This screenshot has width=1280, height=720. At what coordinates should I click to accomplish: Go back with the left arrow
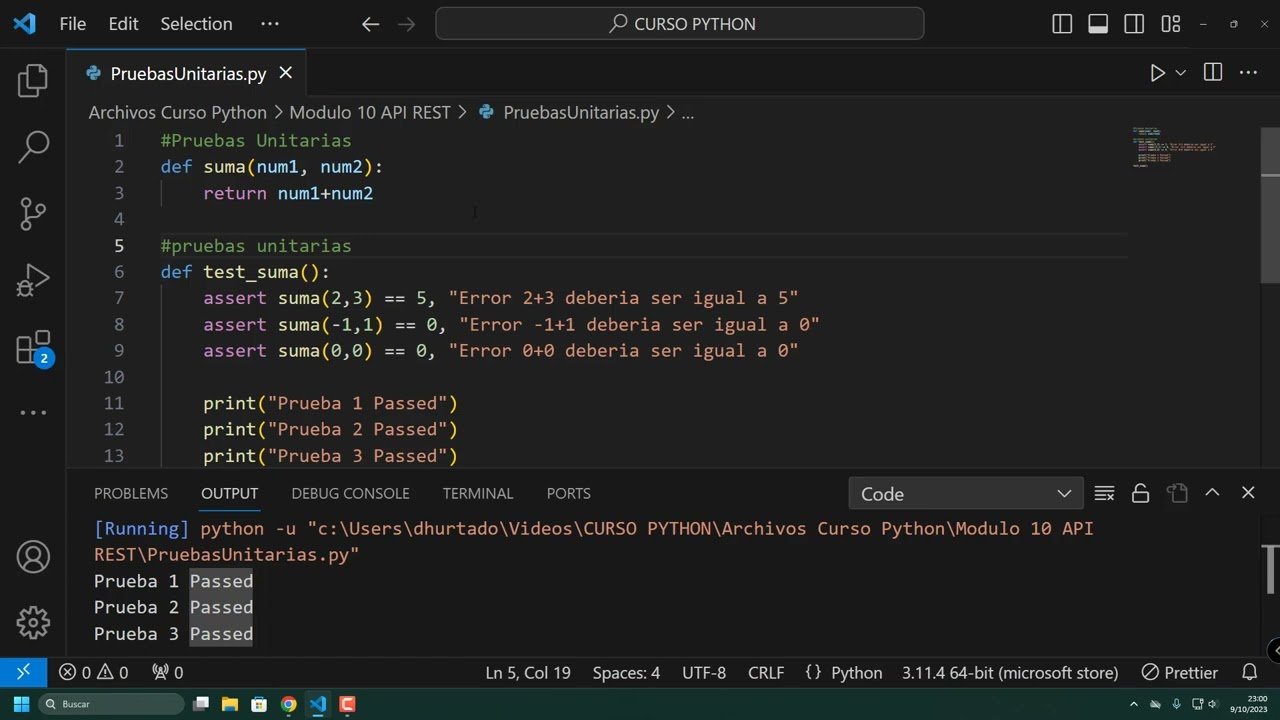point(371,24)
